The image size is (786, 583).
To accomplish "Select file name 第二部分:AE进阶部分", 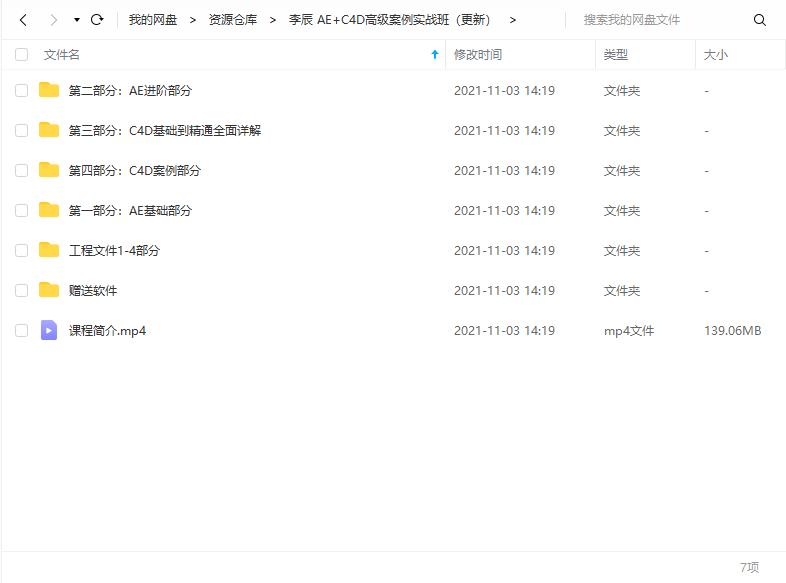I will [x=130, y=91].
